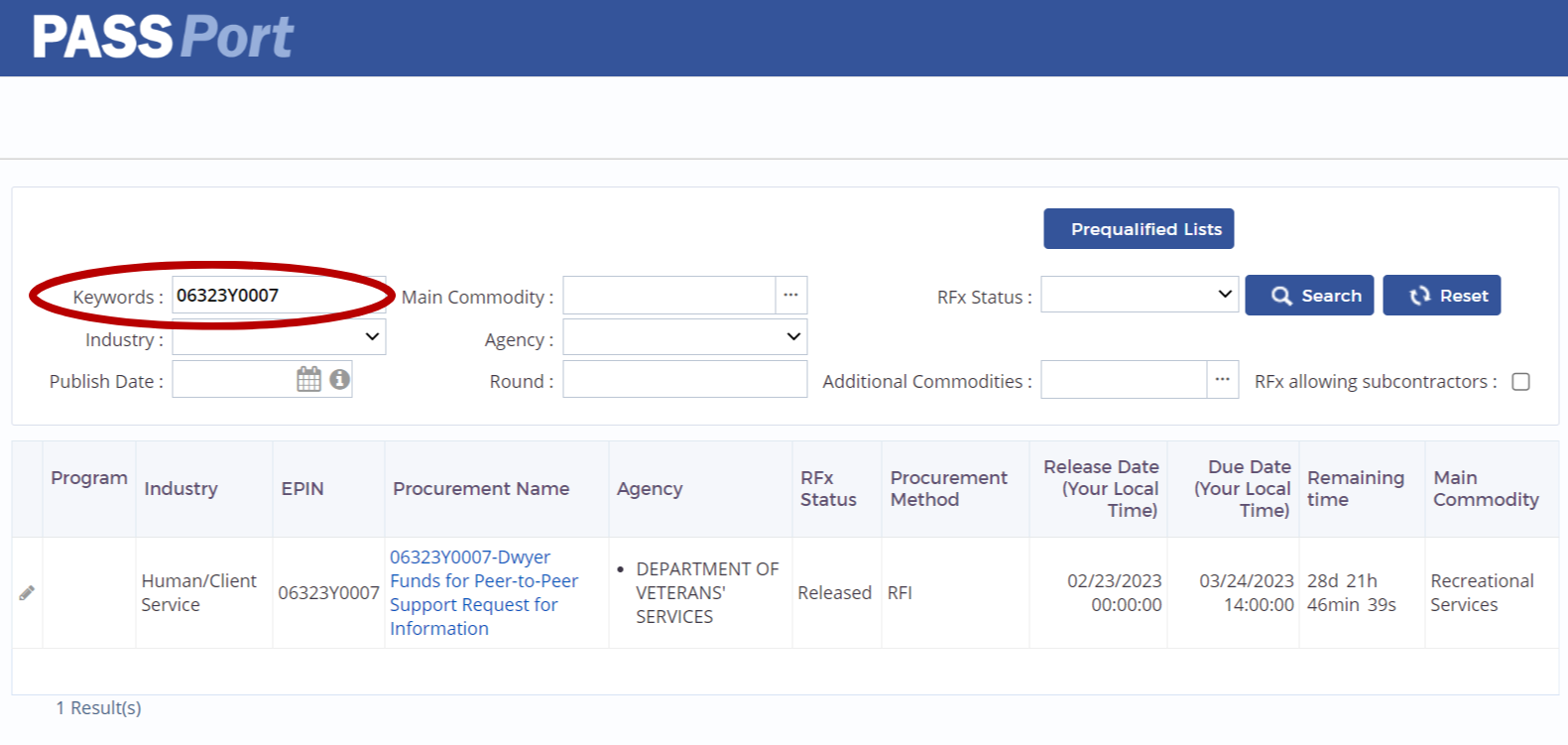
Task: Click into the Keywords field
Action: pos(278,296)
